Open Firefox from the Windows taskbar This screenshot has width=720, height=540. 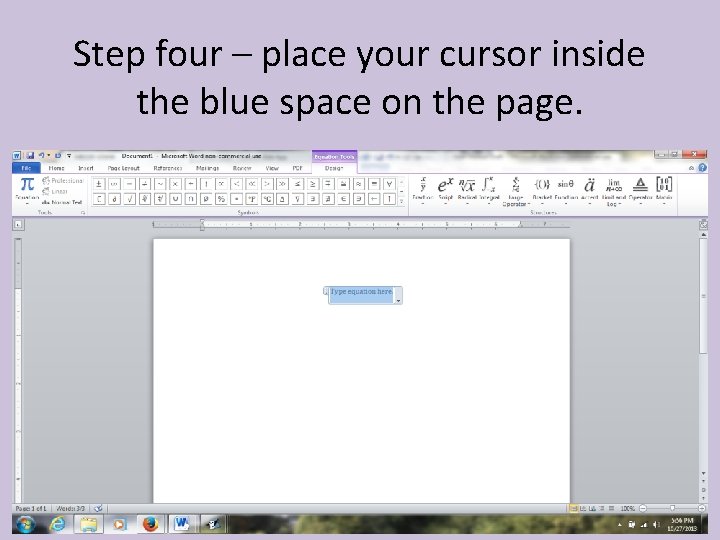tap(150, 524)
